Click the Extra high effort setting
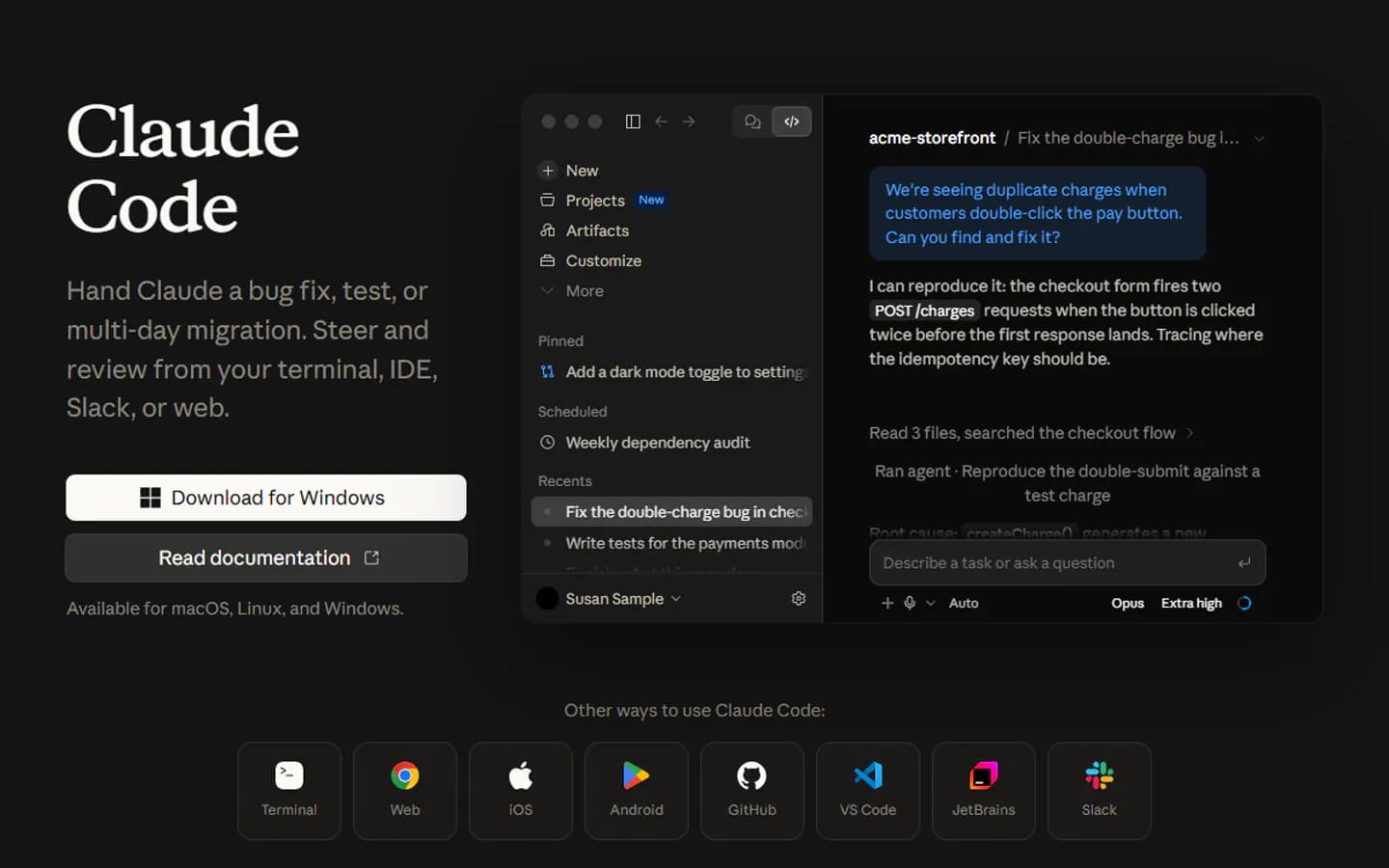 point(1191,603)
